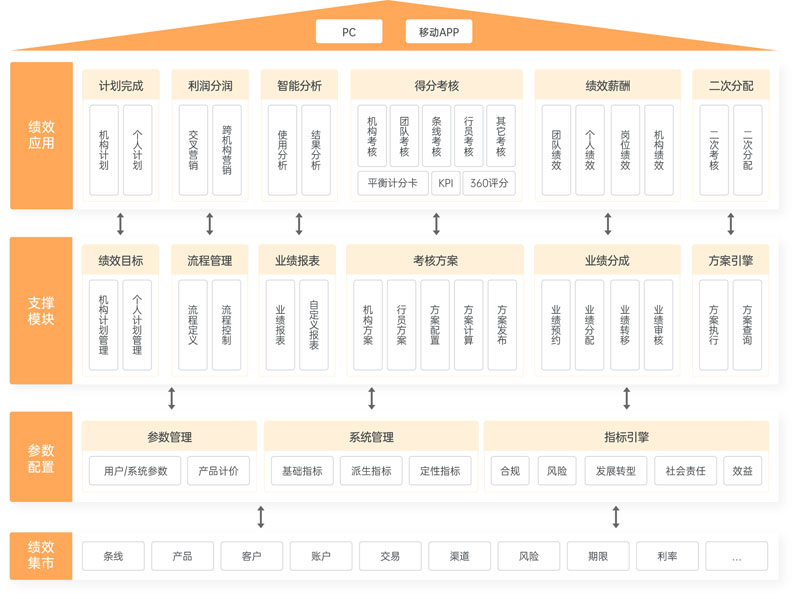
Task: Select the 支撑模块 section label
Action: pos(41,310)
